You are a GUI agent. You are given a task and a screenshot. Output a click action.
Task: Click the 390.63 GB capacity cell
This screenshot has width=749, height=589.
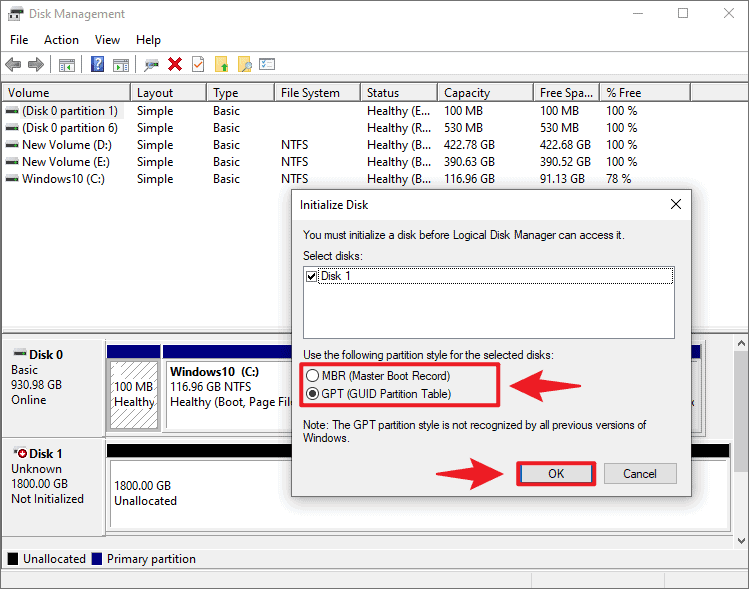click(x=470, y=162)
